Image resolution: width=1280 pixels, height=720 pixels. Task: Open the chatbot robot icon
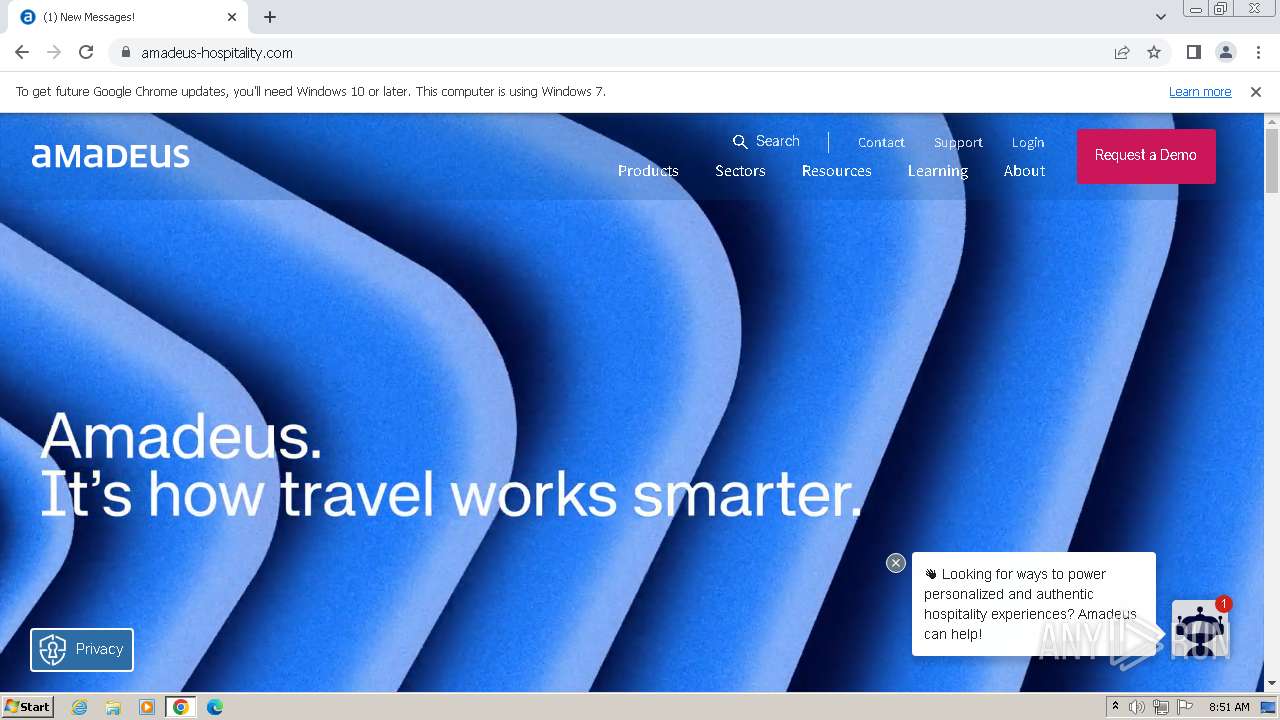click(x=1199, y=628)
